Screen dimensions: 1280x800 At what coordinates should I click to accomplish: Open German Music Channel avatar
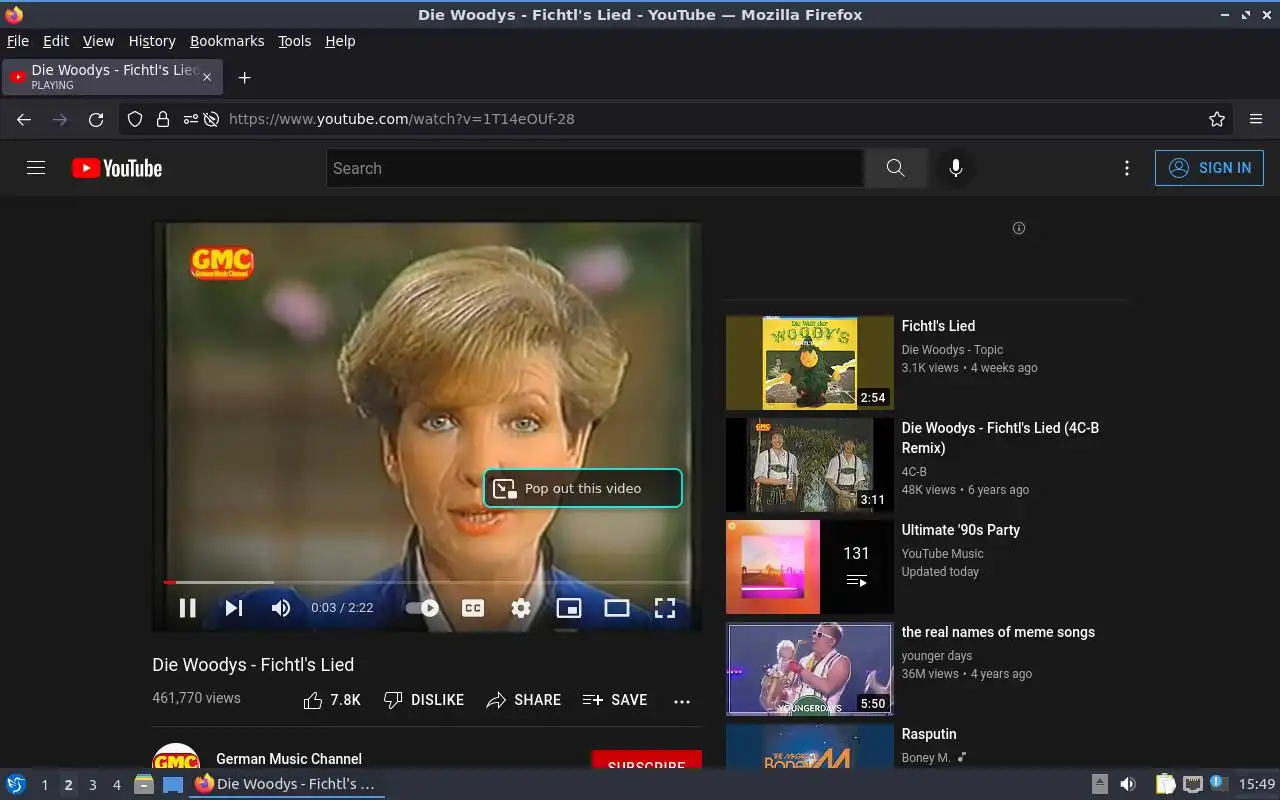point(176,757)
